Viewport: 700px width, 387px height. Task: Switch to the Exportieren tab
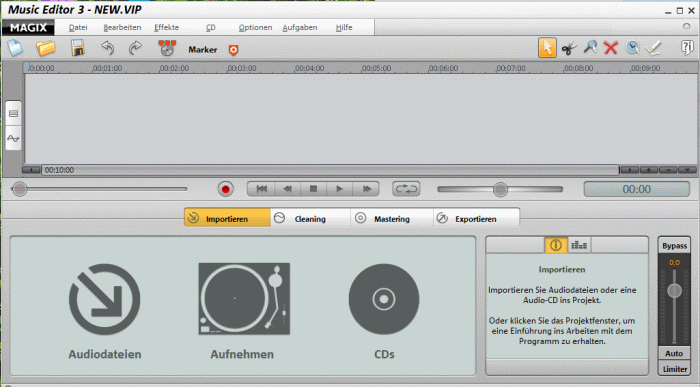pyautogui.click(x=476, y=218)
